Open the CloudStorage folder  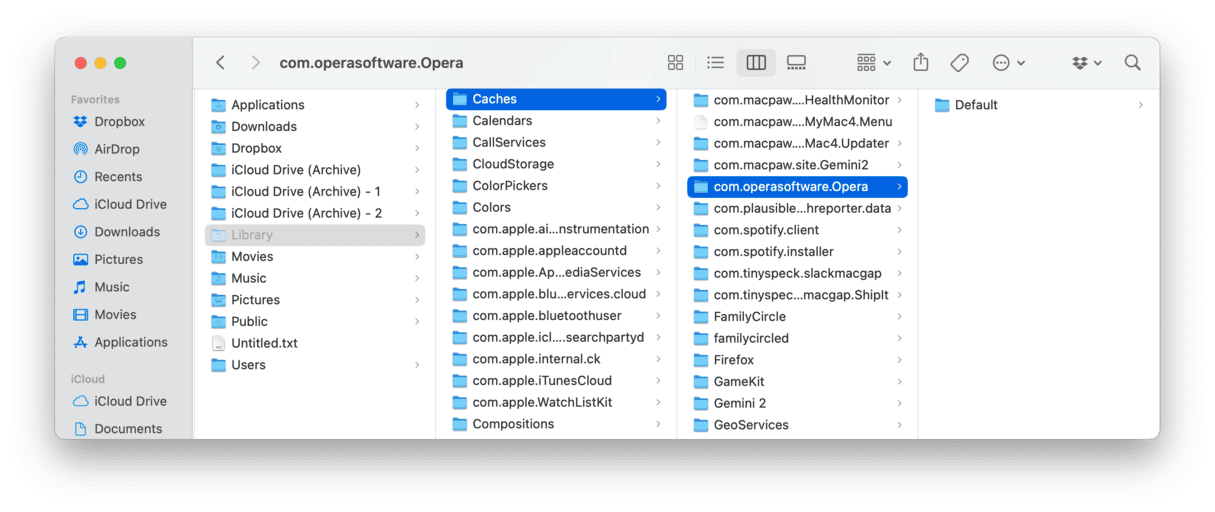click(512, 164)
